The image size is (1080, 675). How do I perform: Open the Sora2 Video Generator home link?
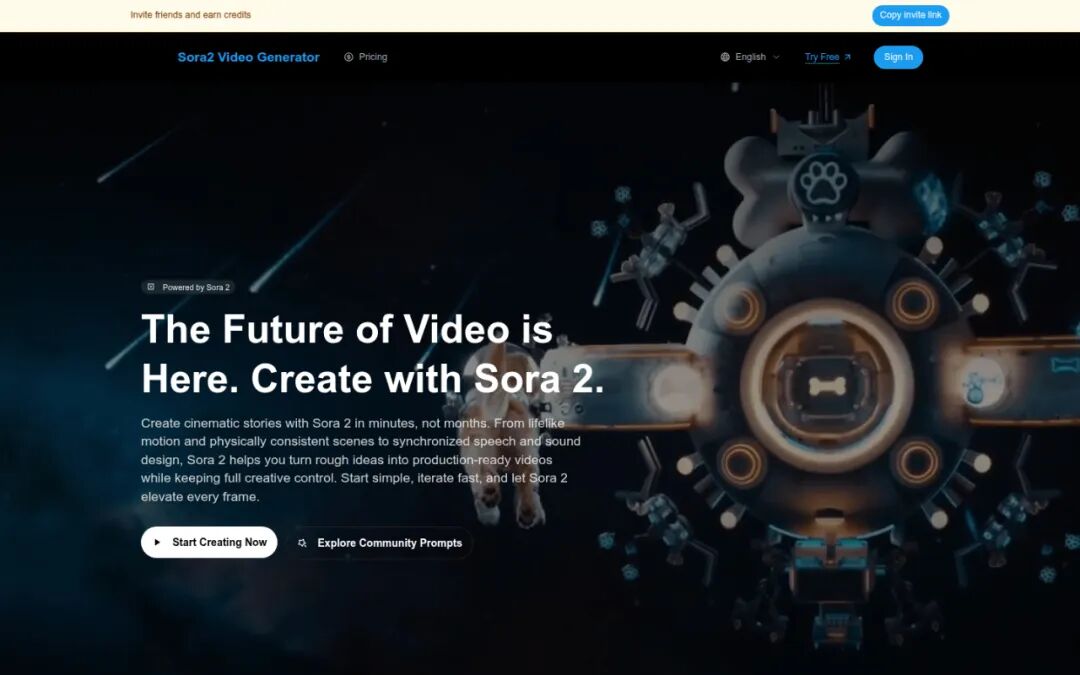coord(248,57)
